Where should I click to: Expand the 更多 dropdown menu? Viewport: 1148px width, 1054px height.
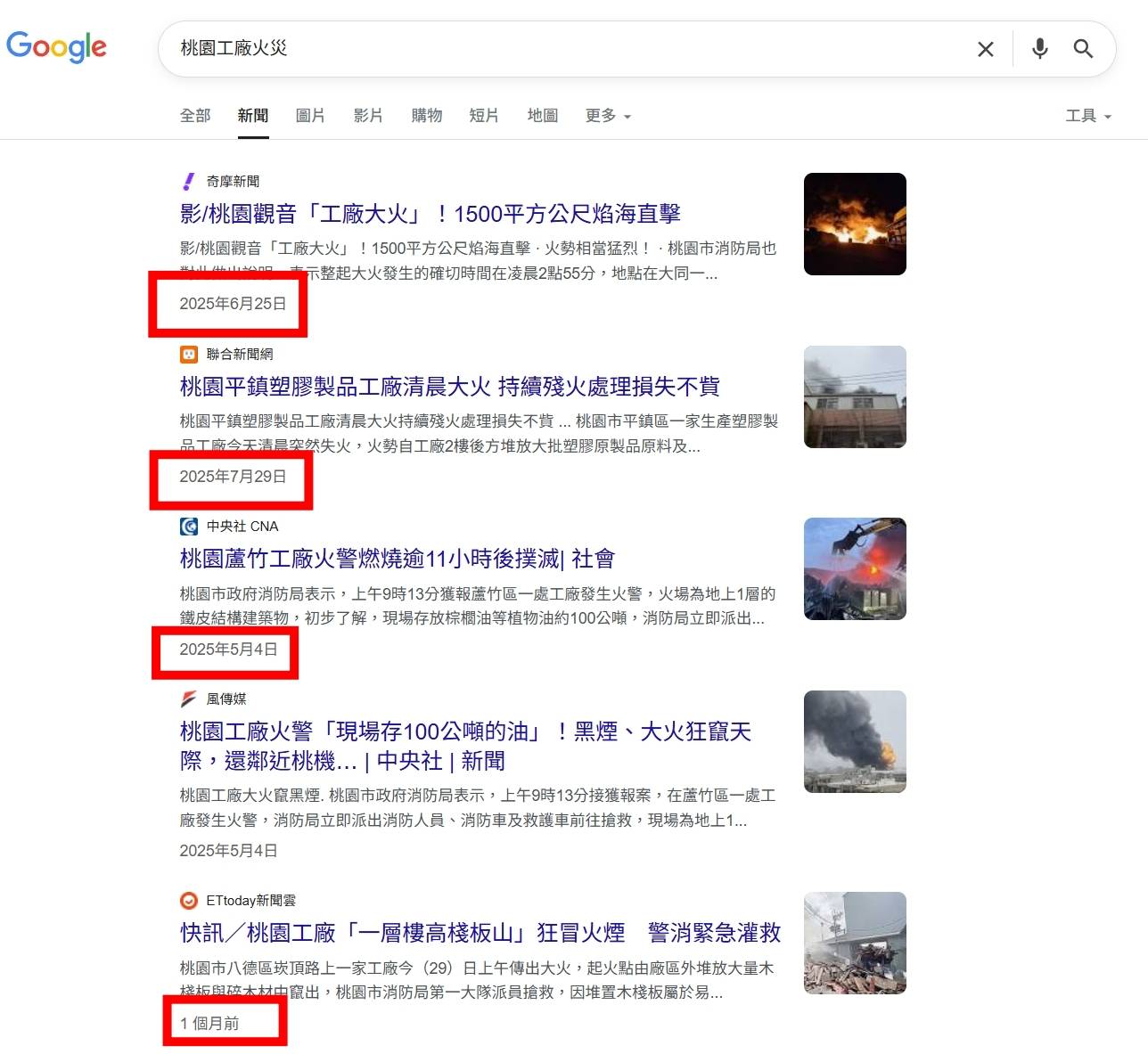coord(608,116)
